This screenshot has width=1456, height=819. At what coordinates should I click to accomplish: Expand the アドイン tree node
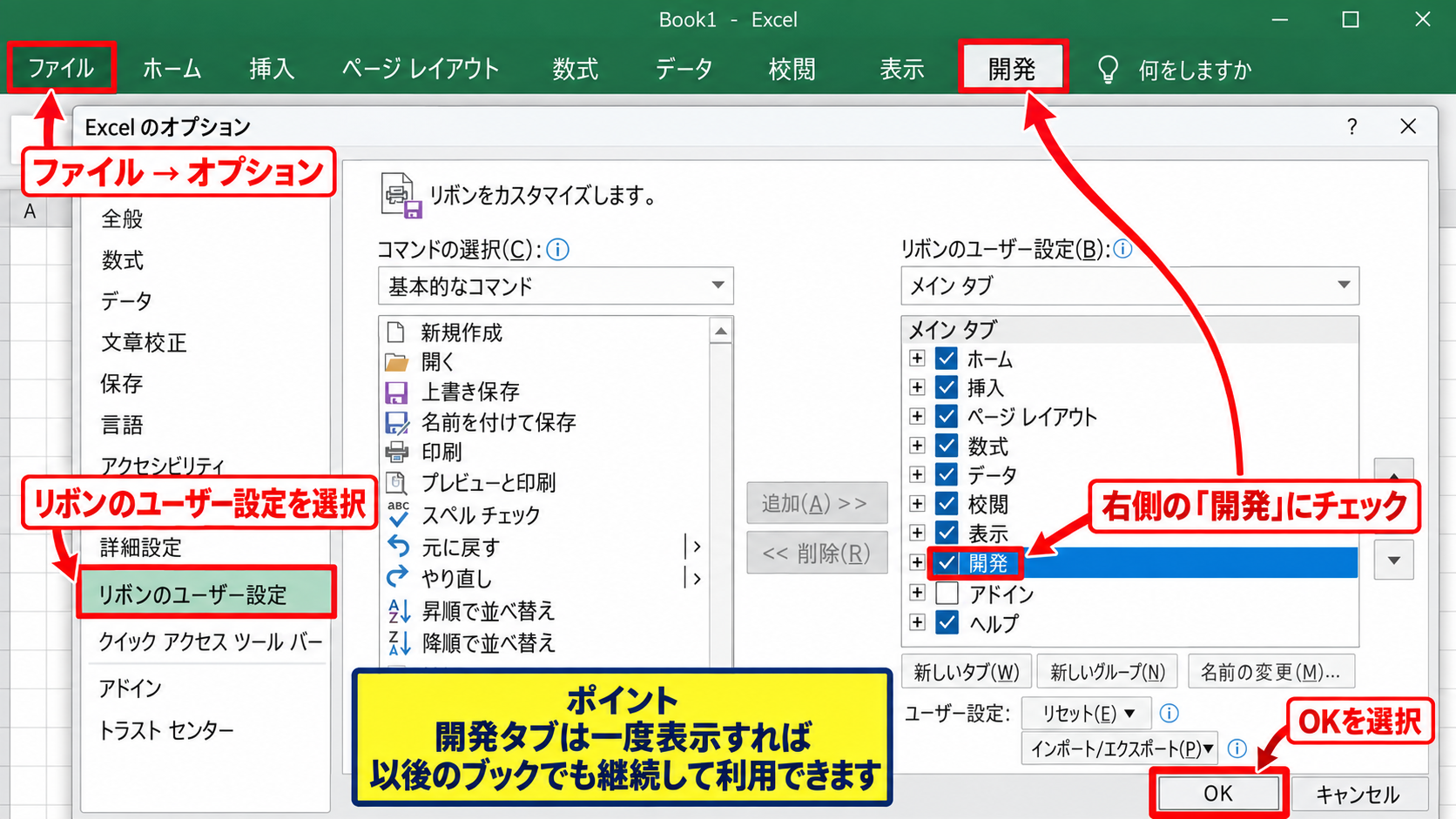(917, 594)
